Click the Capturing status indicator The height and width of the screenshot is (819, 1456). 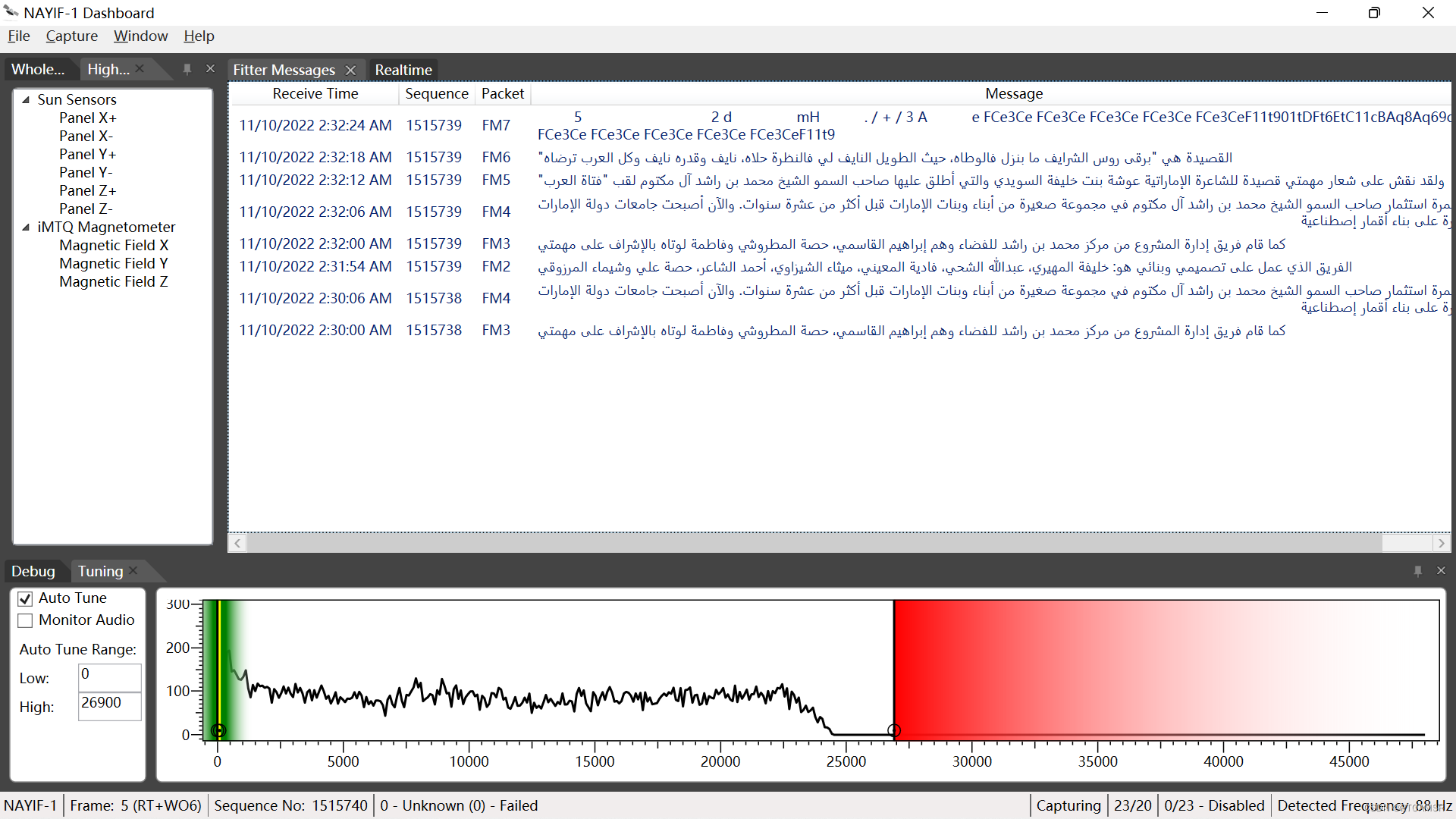(1068, 805)
